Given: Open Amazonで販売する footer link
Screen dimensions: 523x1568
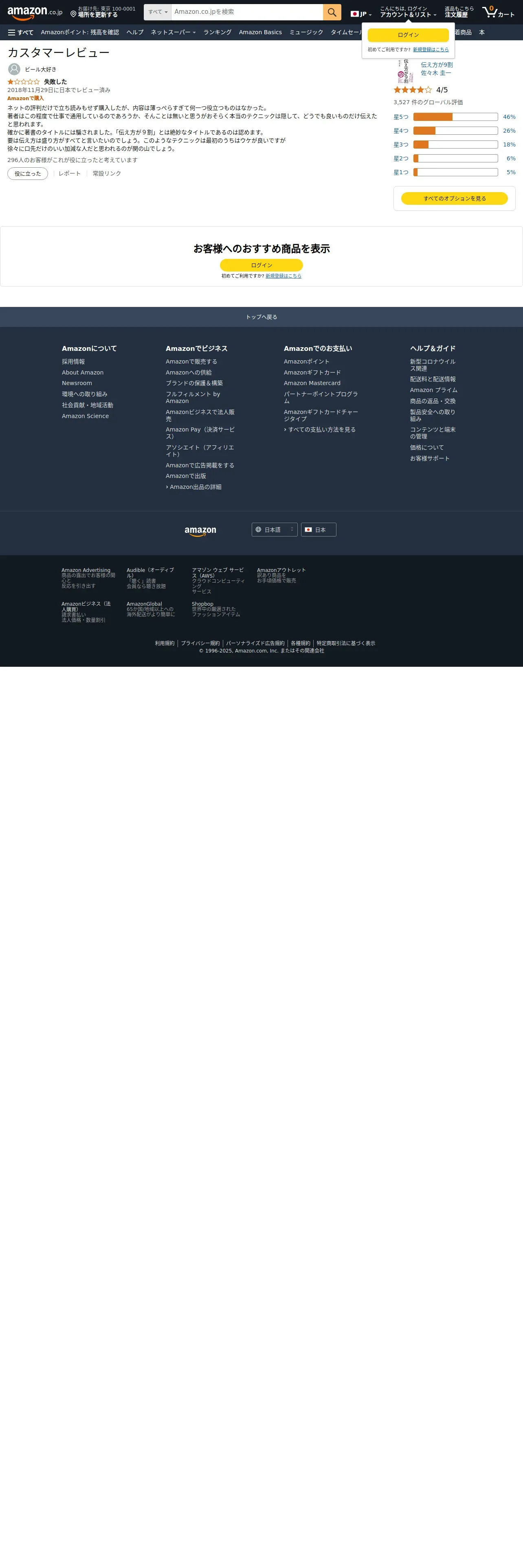Looking at the screenshot, I should pos(191,361).
